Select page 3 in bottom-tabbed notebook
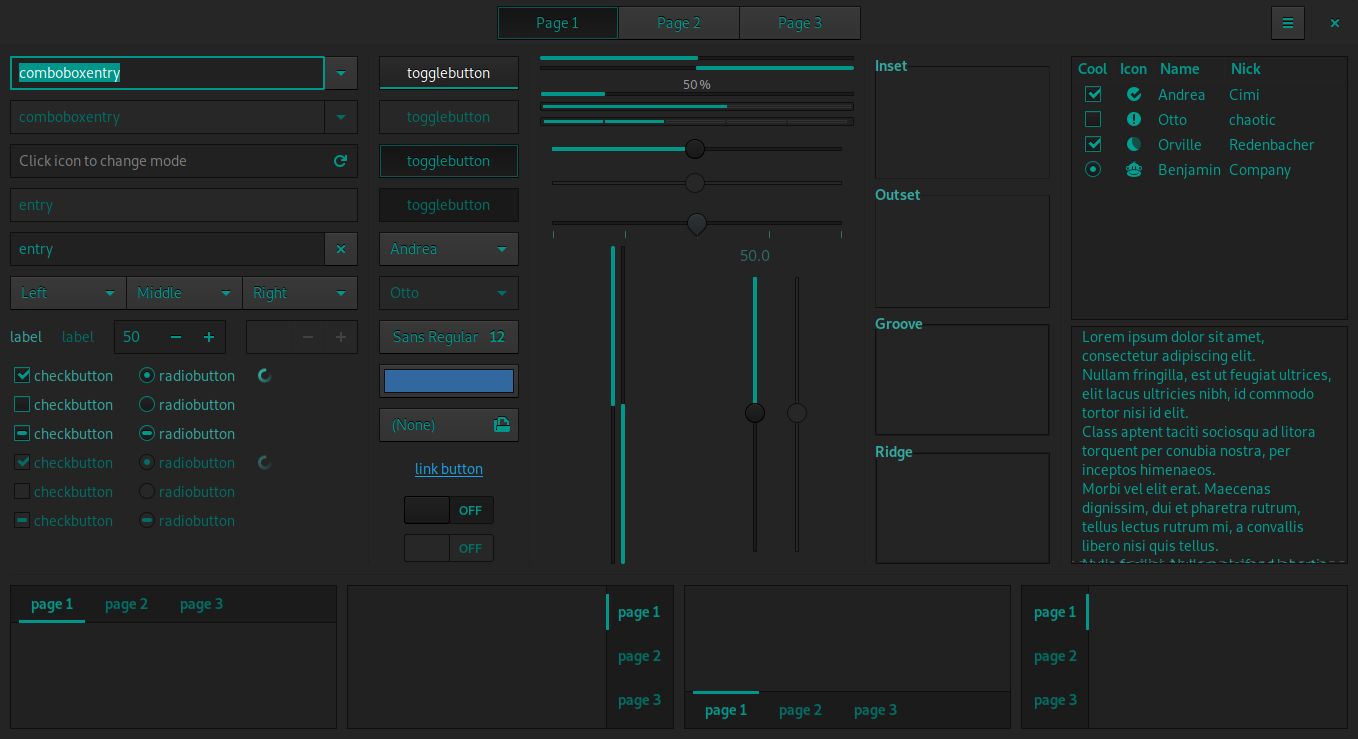Image resolution: width=1358 pixels, height=739 pixels. [875, 710]
